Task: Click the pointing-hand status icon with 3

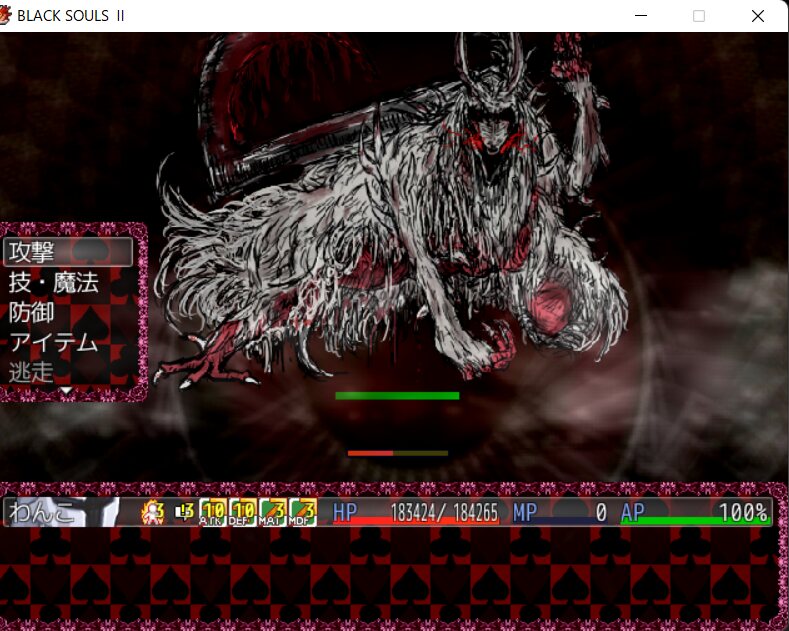Action: [x=184, y=512]
